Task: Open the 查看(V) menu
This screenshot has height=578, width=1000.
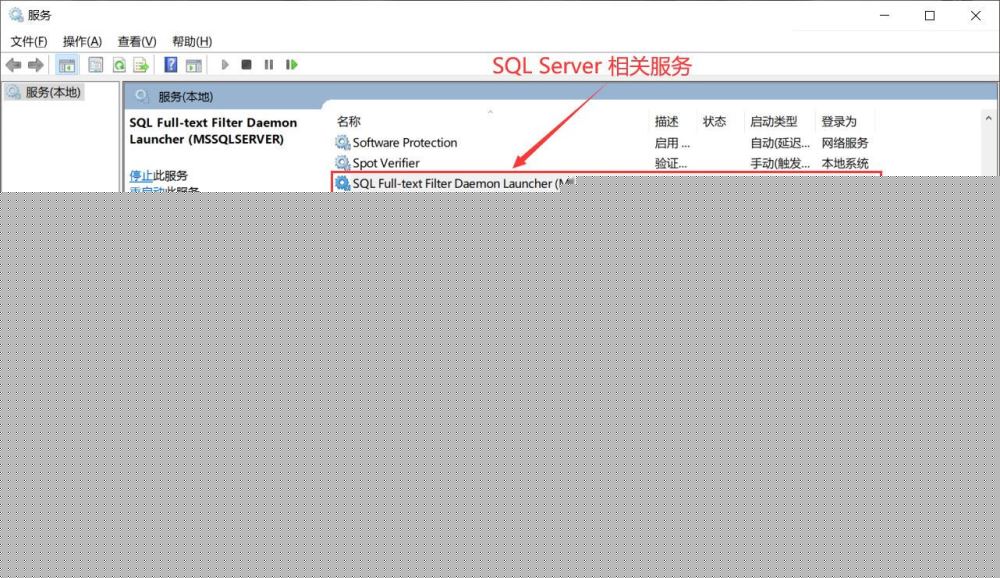Action: [x=137, y=41]
